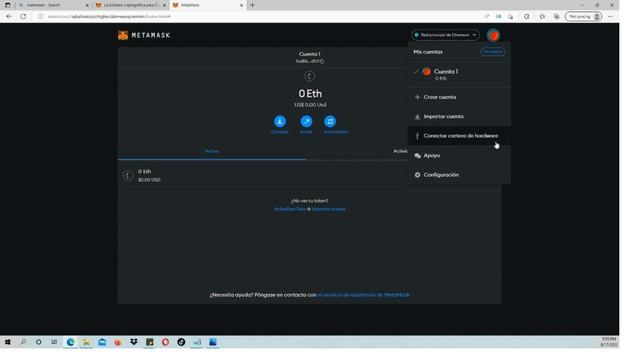Click the chat icon beside Apoyo
The image size is (640, 360).
[x=417, y=156]
